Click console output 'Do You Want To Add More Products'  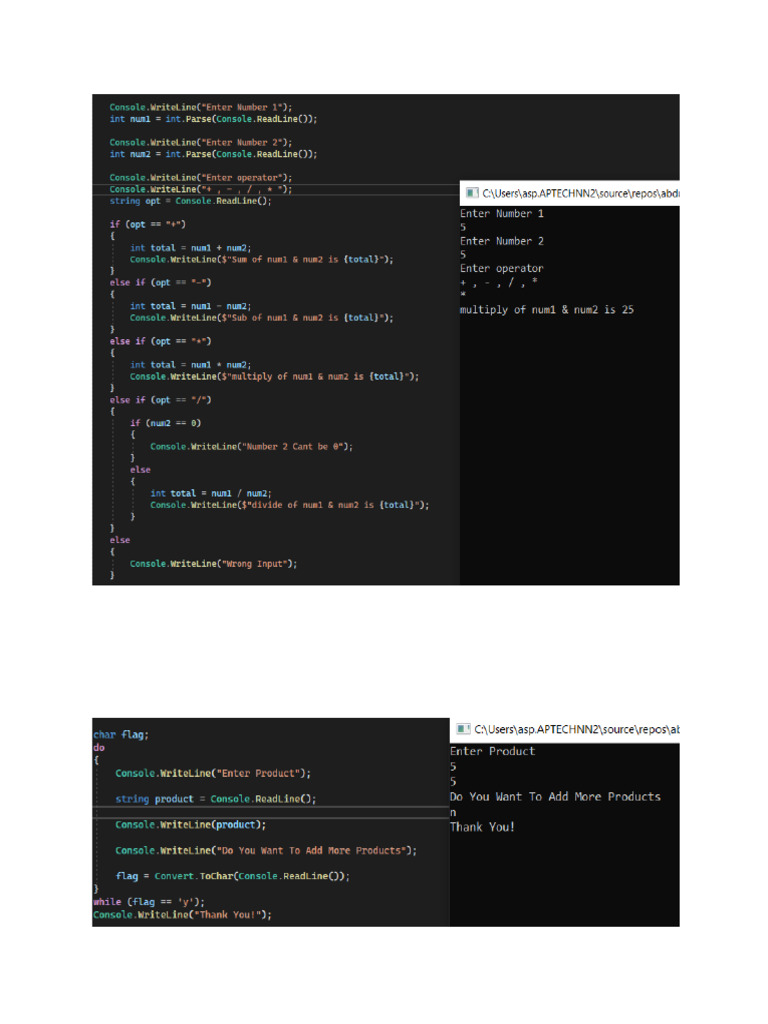point(555,797)
